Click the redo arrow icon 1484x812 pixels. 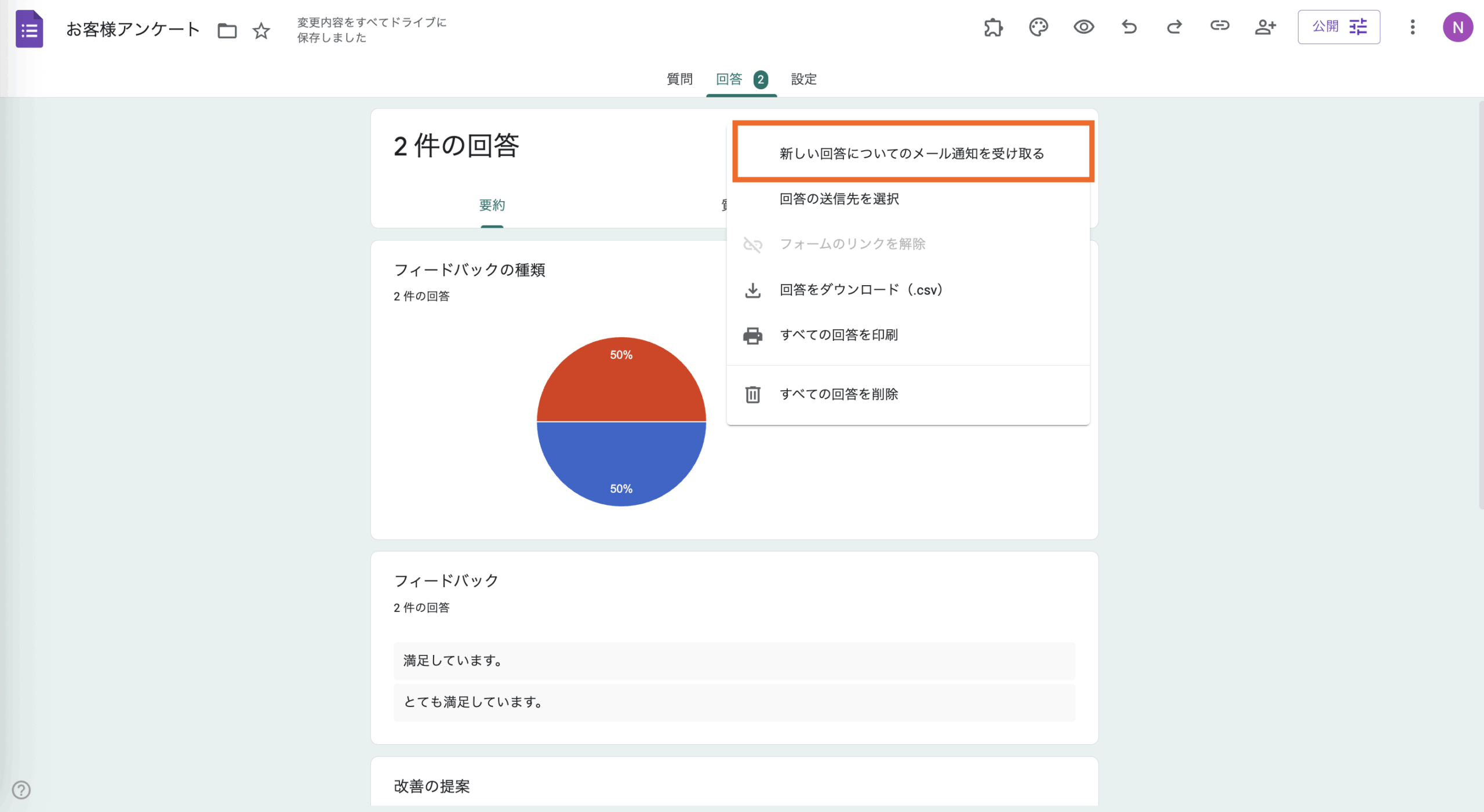[1174, 27]
